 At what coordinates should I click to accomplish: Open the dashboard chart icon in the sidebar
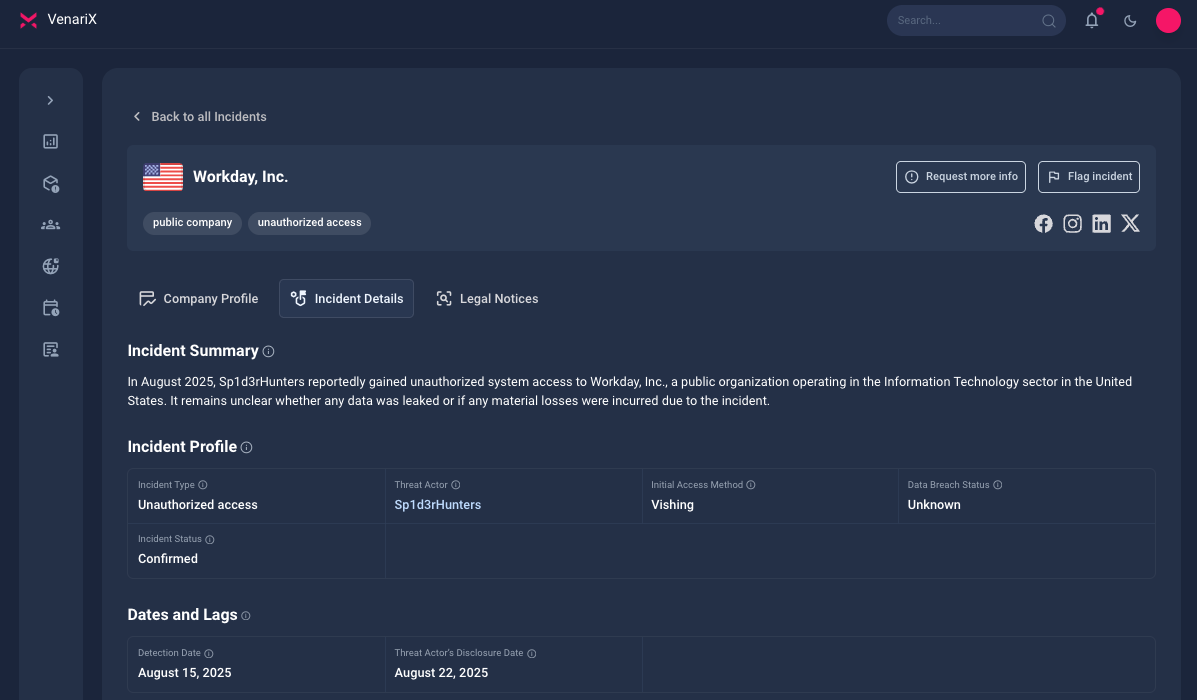click(50, 141)
